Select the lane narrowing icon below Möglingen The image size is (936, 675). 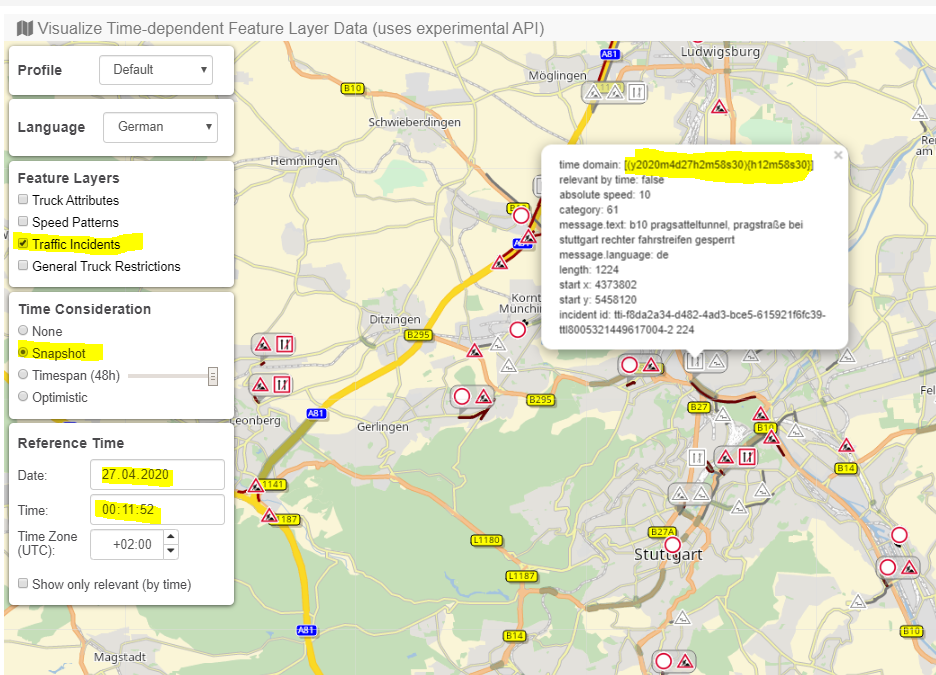pos(636,92)
